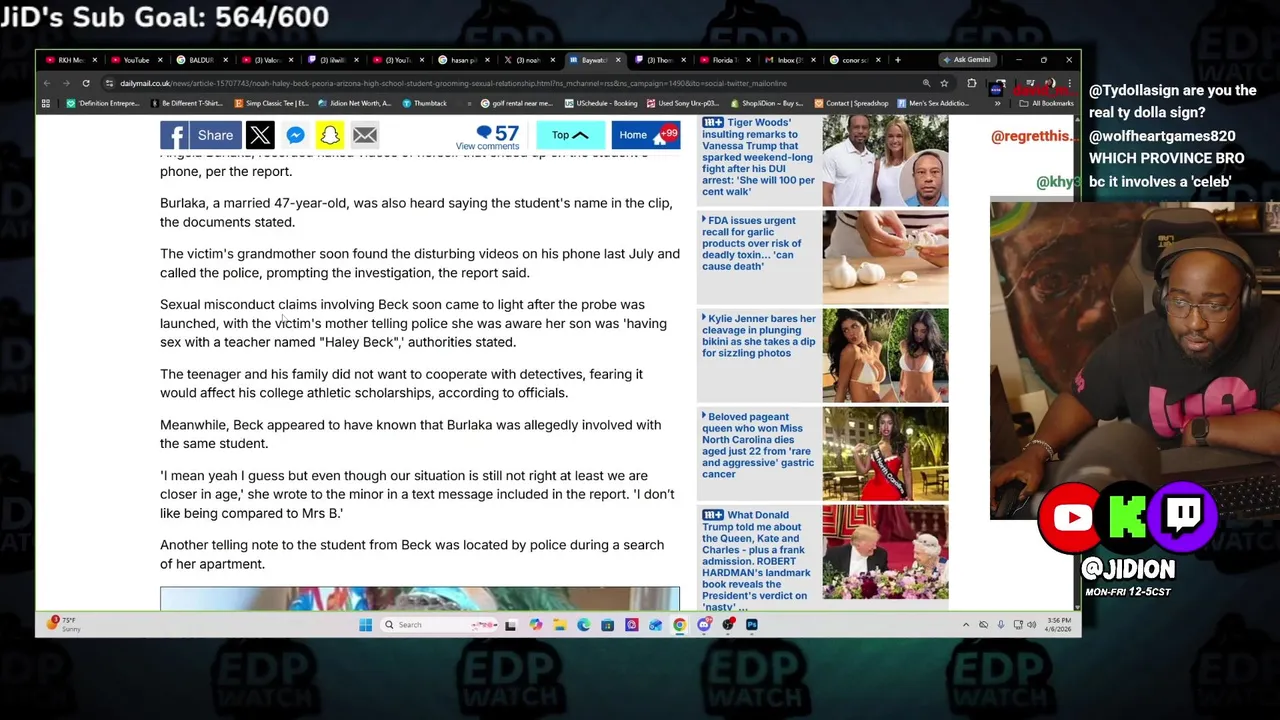The height and width of the screenshot is (720, 1280).
Task: Open Tiger Woods article link
Action: 757,157
